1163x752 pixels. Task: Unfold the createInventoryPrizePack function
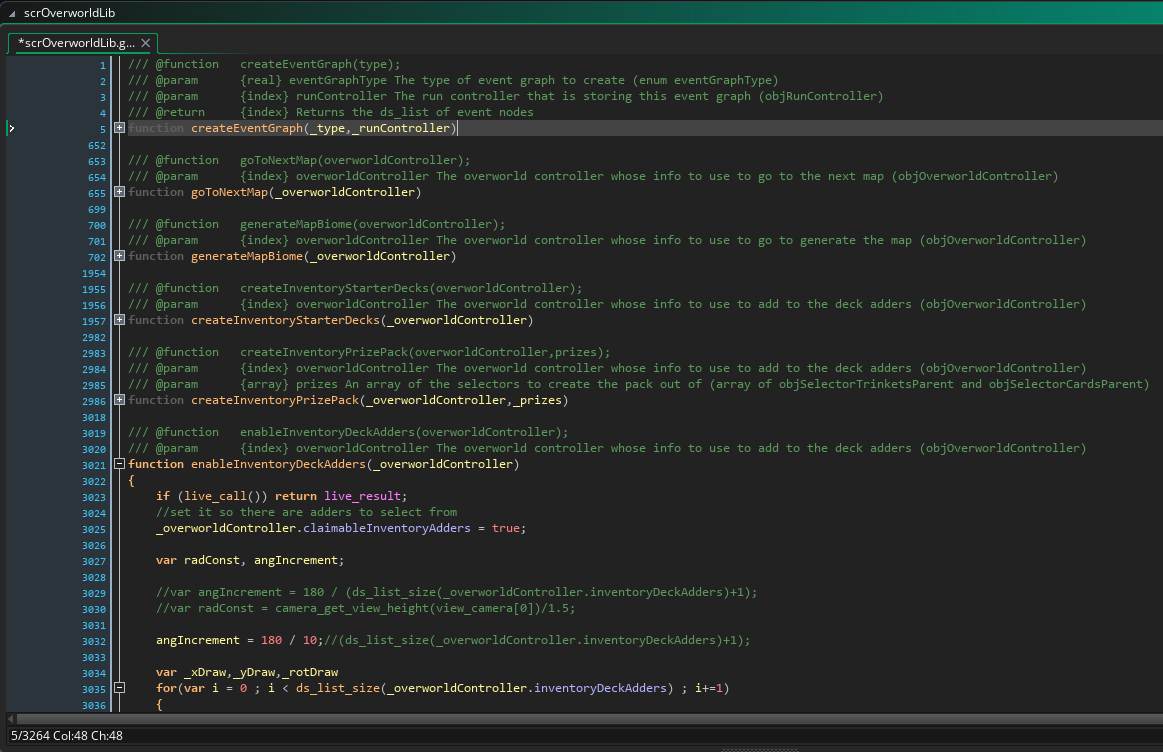click(120, 400)
